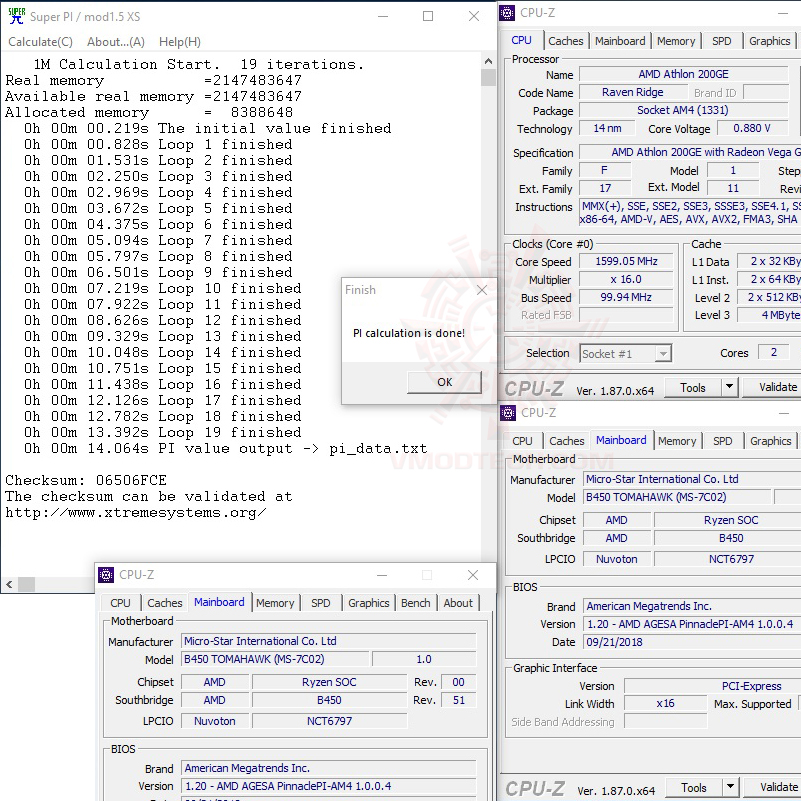This screenshot has width=801, height=801.
Task: Click the B450 TOMAHAWK model field in bottom-left window
Action: click(275, 659)
